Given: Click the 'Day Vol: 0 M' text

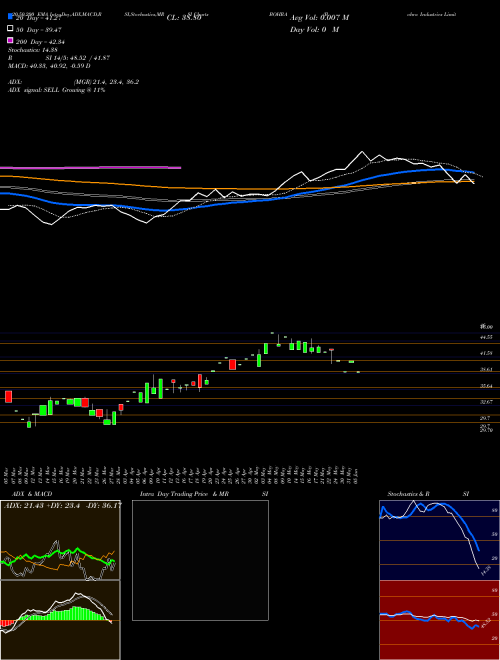Looking at the screenshot, I should pyautogui.click(x=315, y=30).
